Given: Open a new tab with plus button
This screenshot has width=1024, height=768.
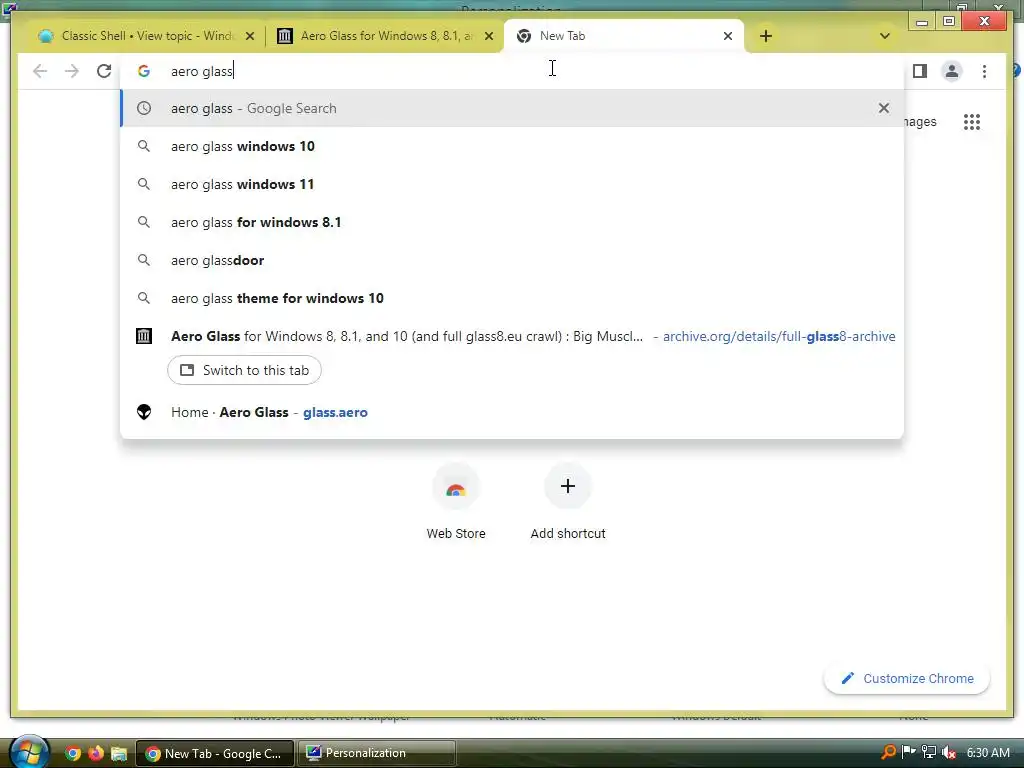Looking at the screenshot, I should point(766,36).
